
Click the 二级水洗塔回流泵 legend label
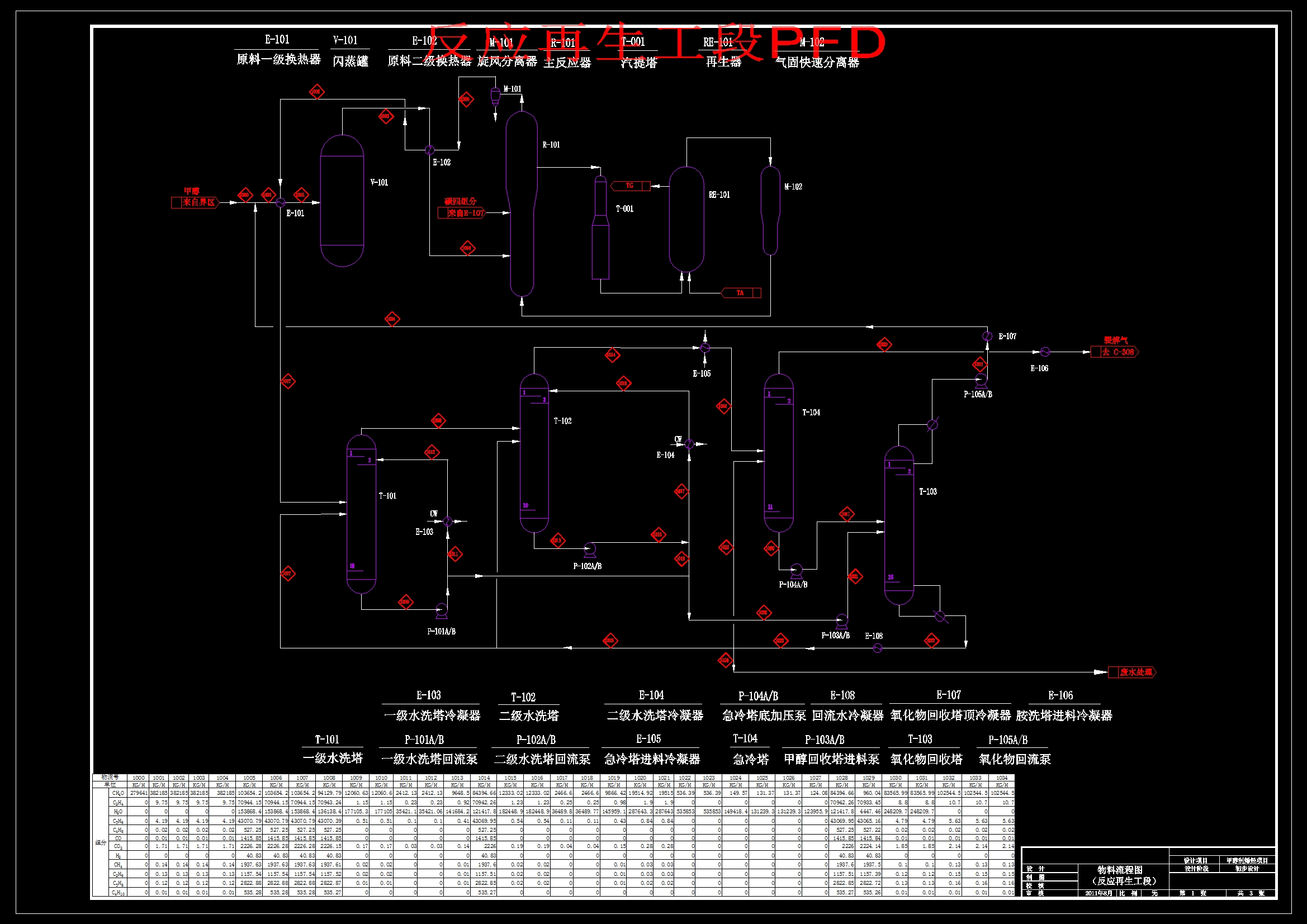[542, 760]
